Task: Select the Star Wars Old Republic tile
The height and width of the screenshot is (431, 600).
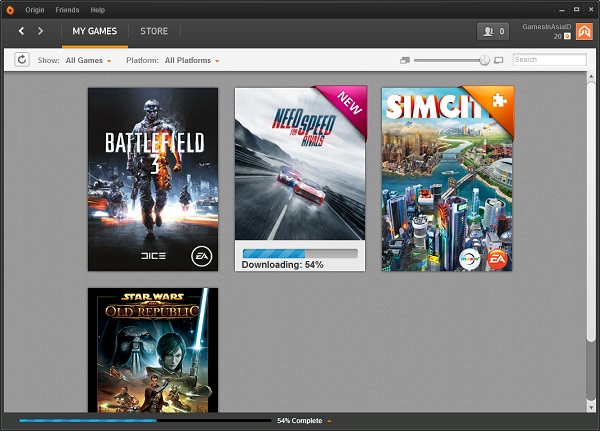Action: (x=153, y=350)
